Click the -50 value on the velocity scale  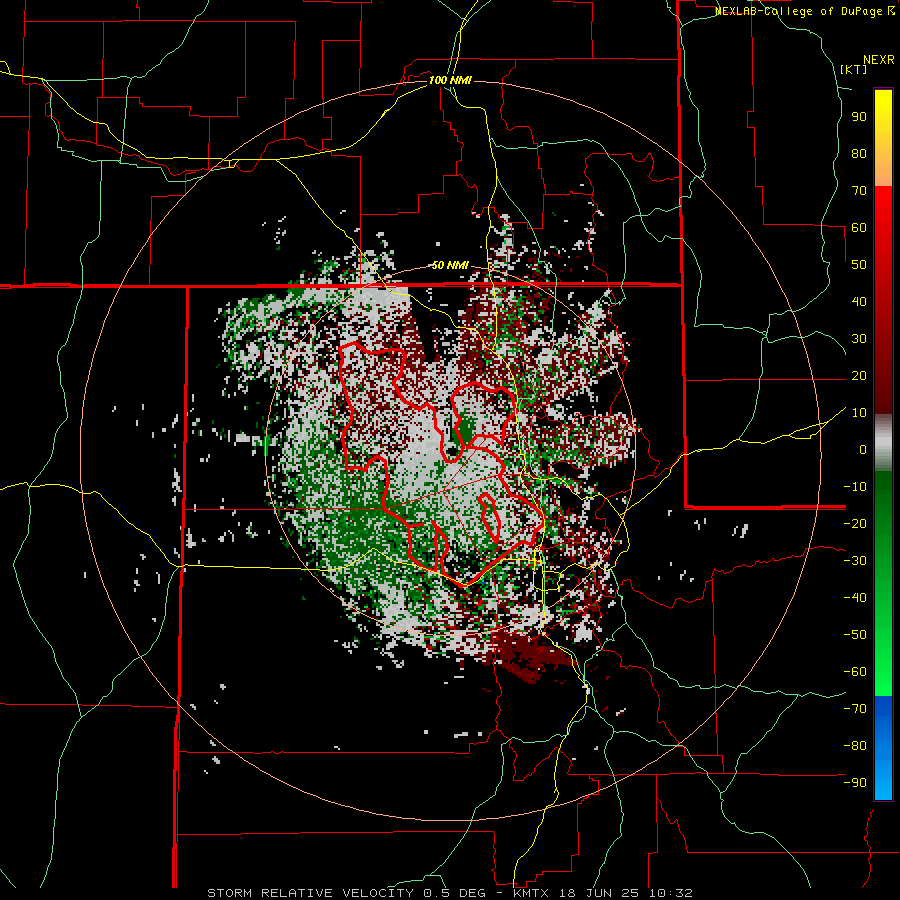(855, 635)
